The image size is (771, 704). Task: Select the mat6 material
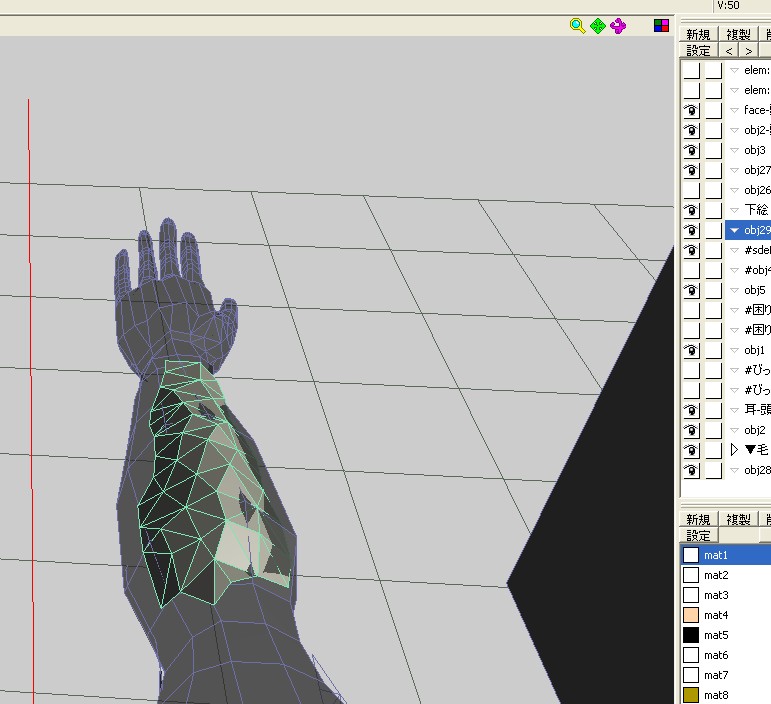(x=726, y=655)
